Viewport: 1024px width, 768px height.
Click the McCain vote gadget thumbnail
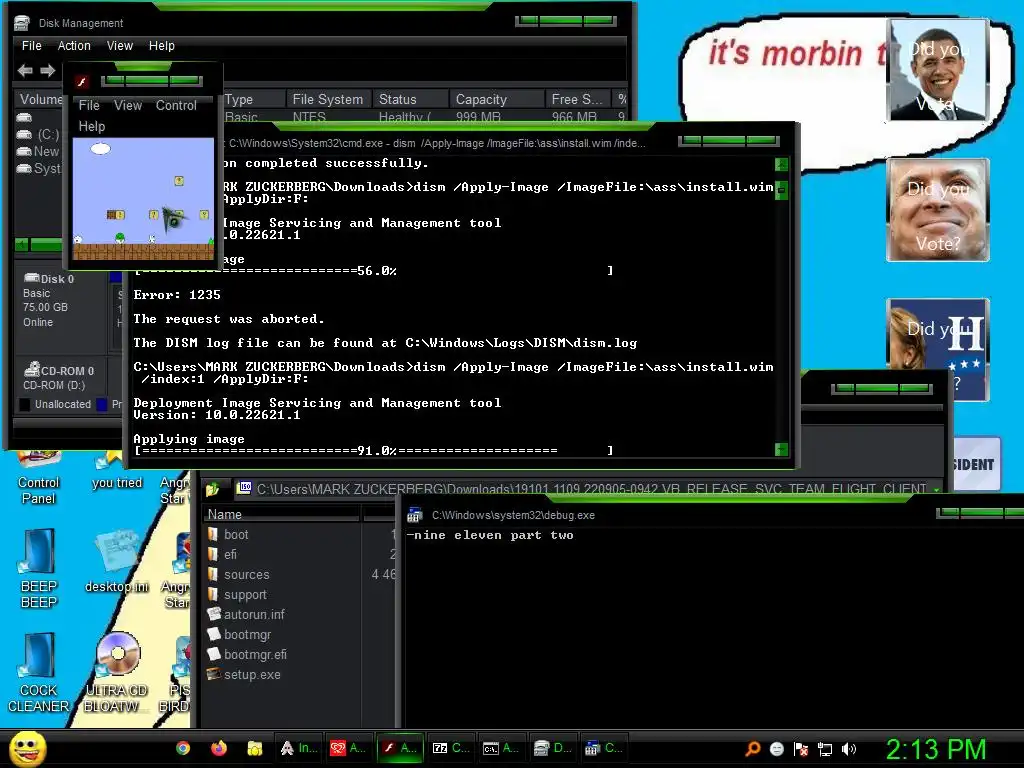(938, 210)
